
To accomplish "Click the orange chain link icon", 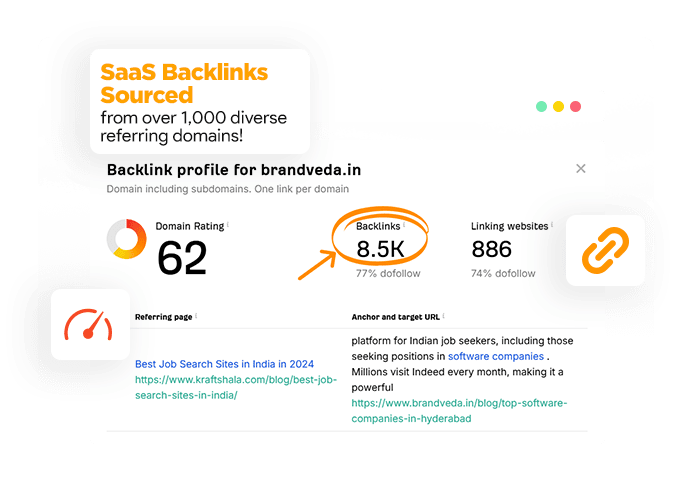I will coord(604,250).
